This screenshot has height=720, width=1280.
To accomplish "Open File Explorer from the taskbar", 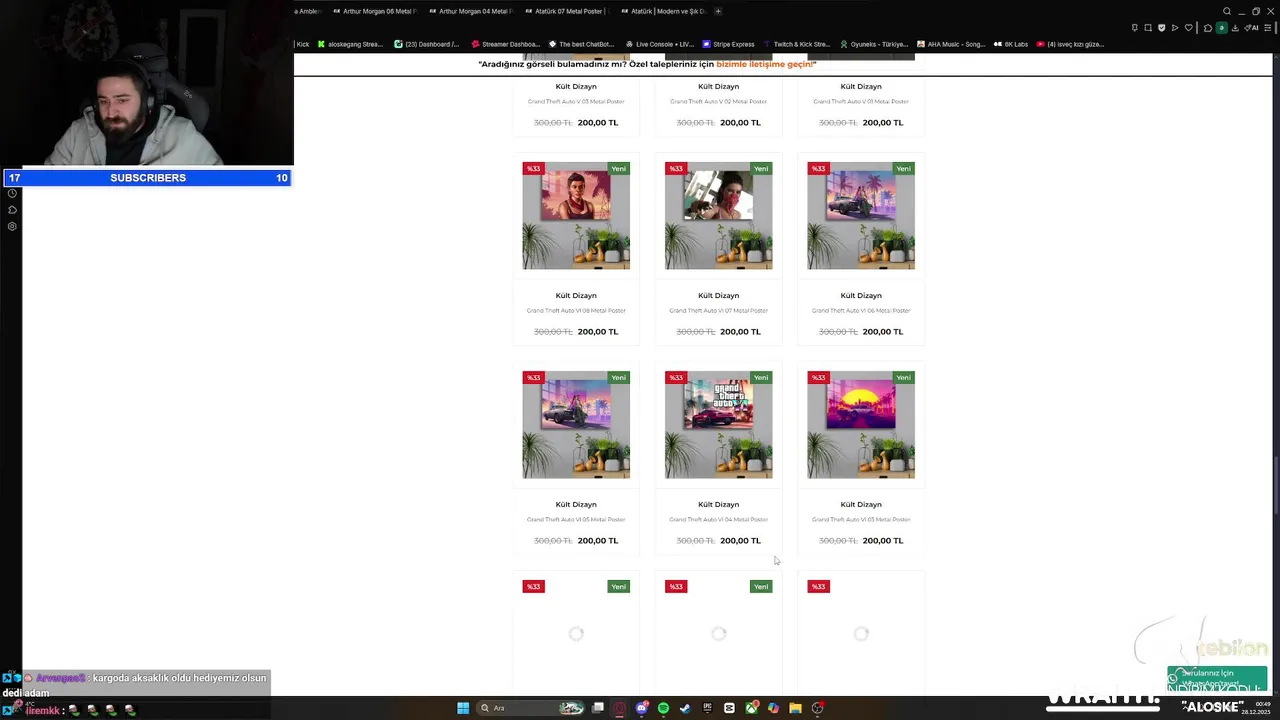I will [x=795, y=708].
